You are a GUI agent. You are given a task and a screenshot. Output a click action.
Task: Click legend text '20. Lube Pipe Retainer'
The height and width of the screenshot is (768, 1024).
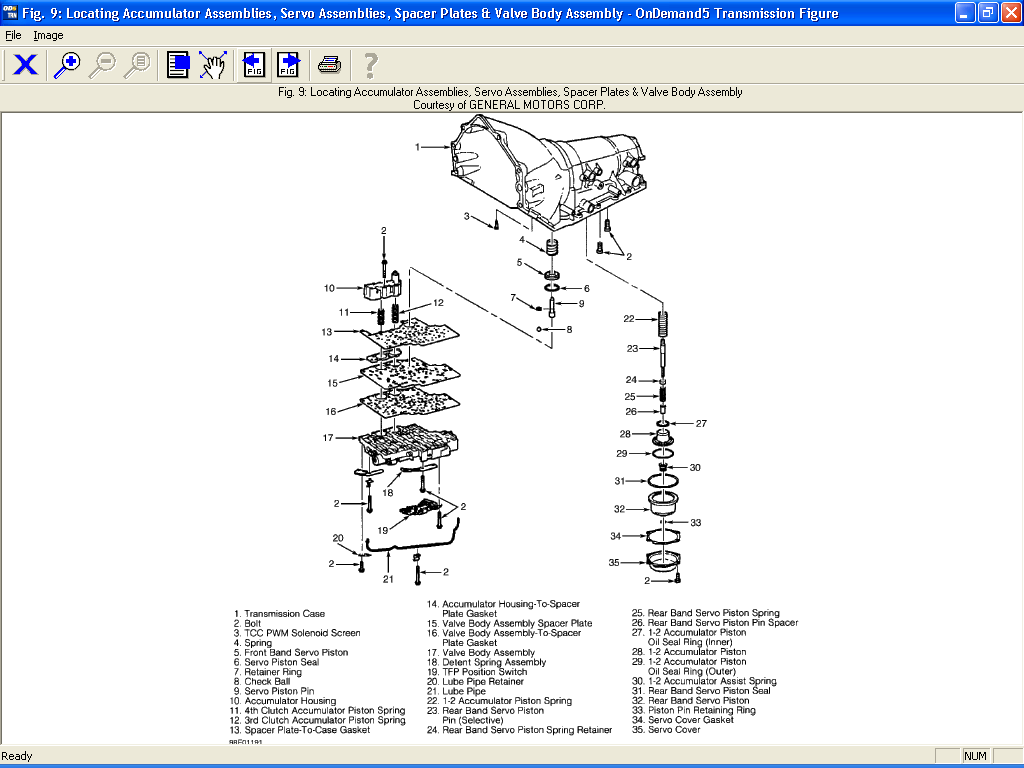pyautogui.click(x=475, y=682)
